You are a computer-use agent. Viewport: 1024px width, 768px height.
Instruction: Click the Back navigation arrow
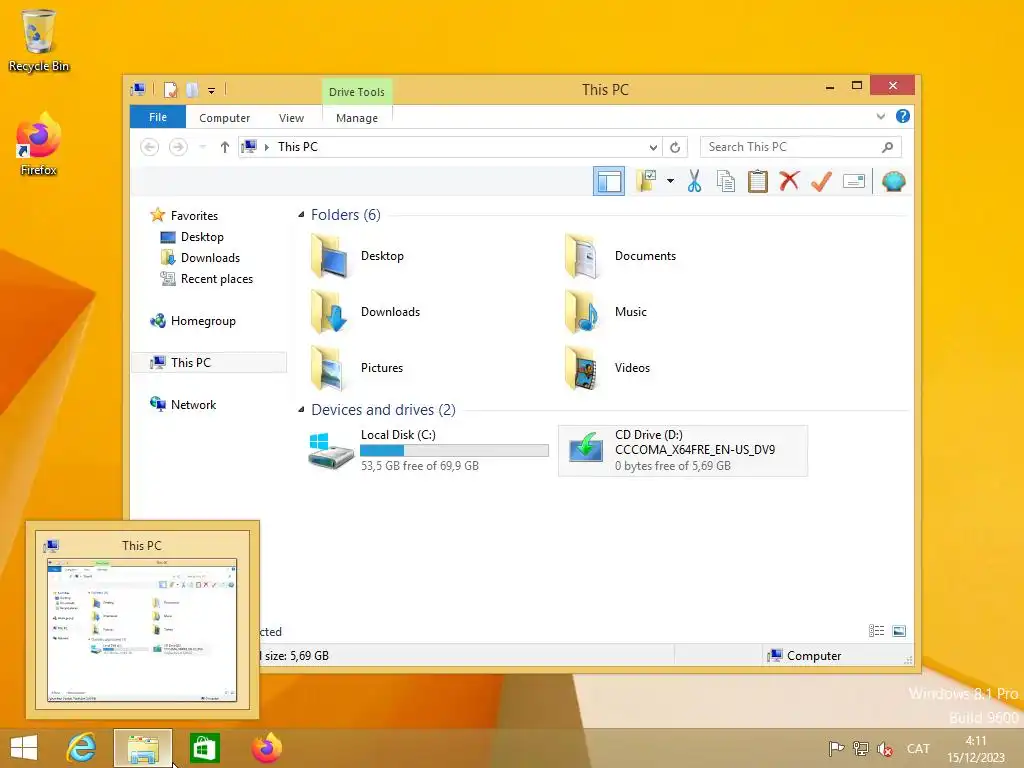(150, 147)
